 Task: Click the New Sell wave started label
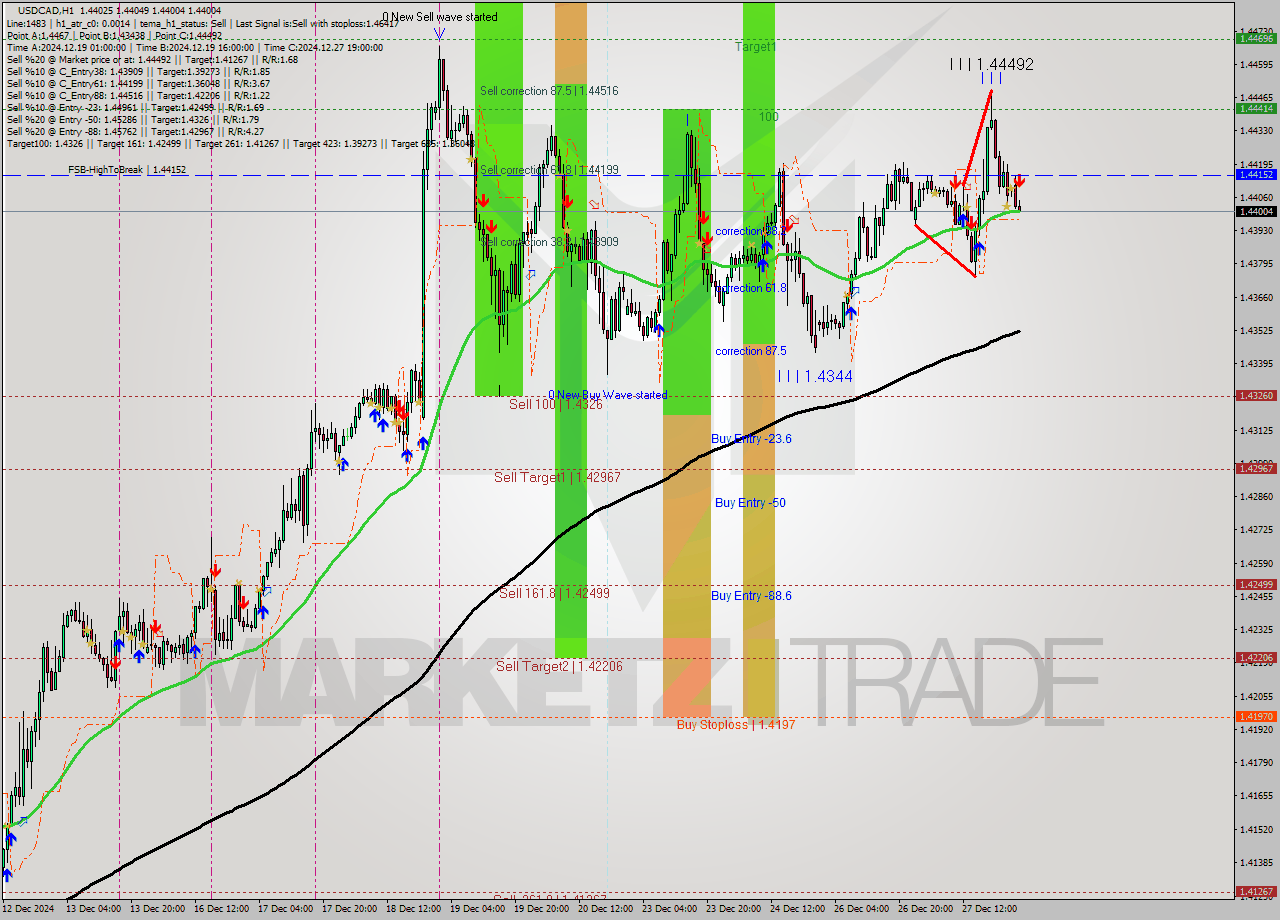(440, 17)
